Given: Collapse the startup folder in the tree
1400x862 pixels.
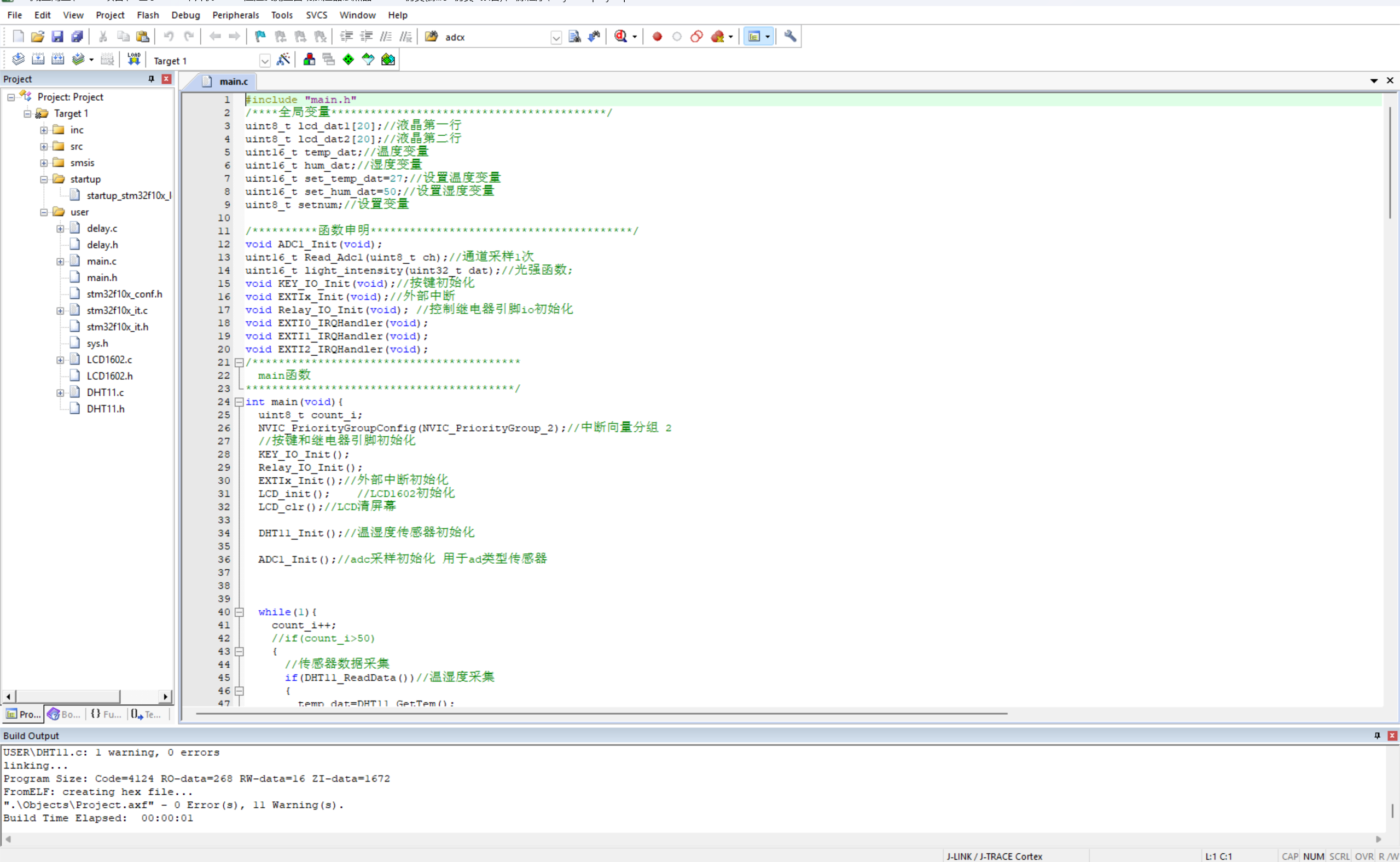Looking at the screenshot, I should pyautogui.click(x=44, y=179).
